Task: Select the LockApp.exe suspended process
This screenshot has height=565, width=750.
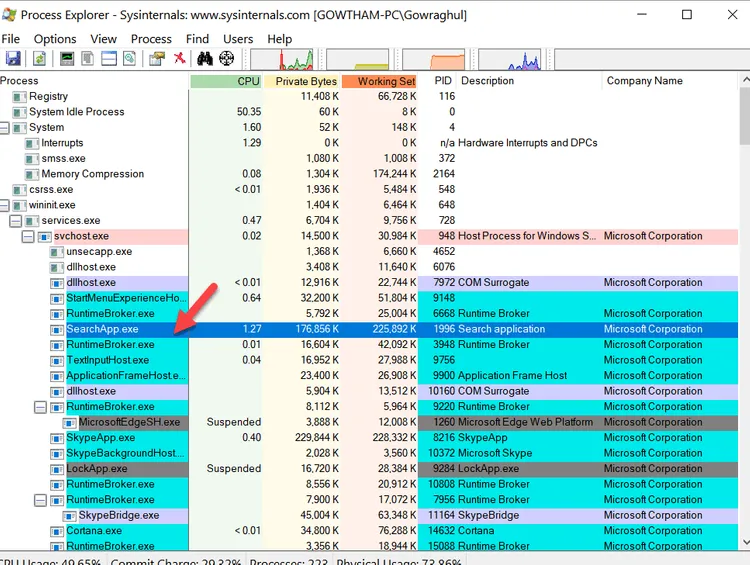Action: point(369,469)
